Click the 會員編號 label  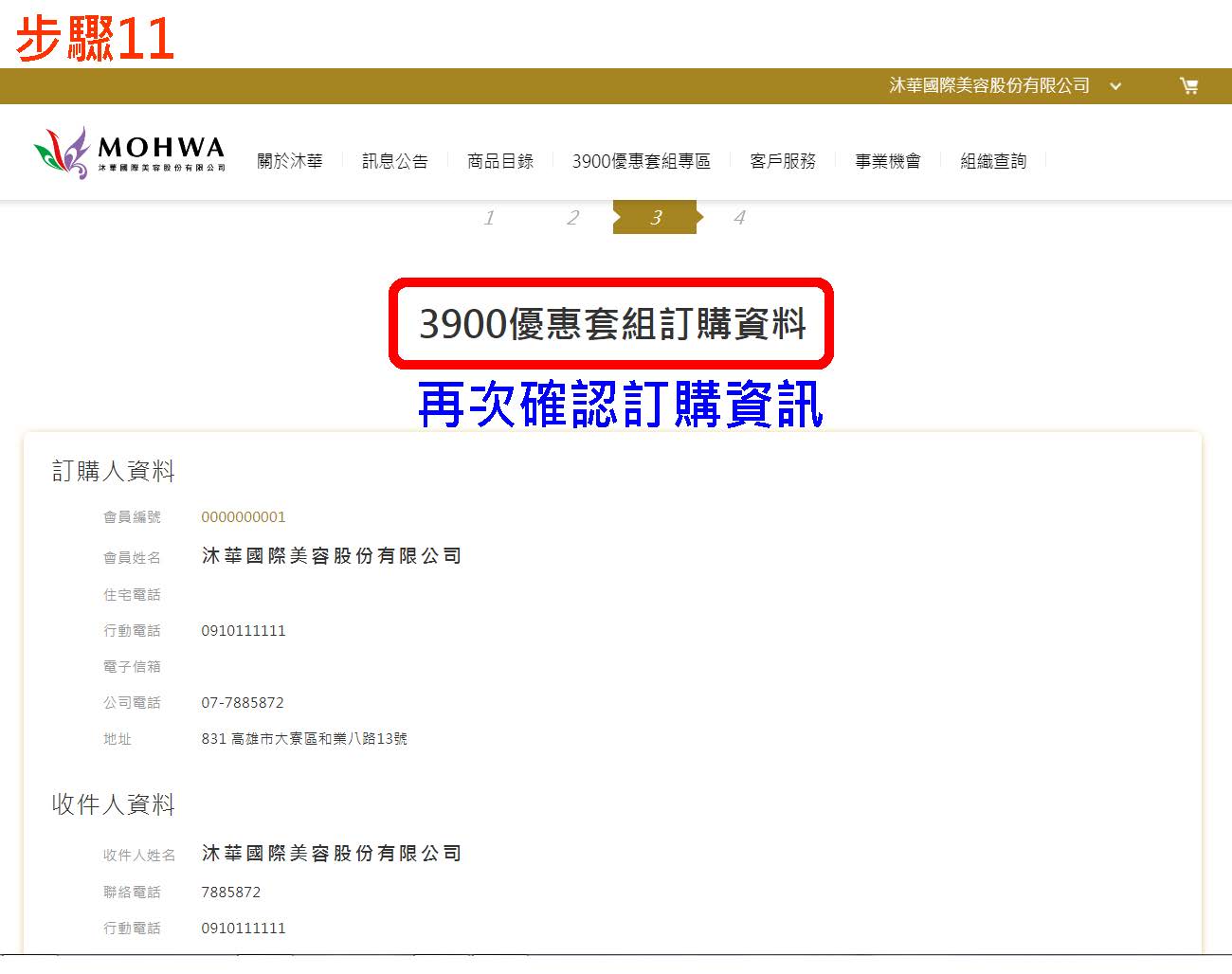[132, 517]
